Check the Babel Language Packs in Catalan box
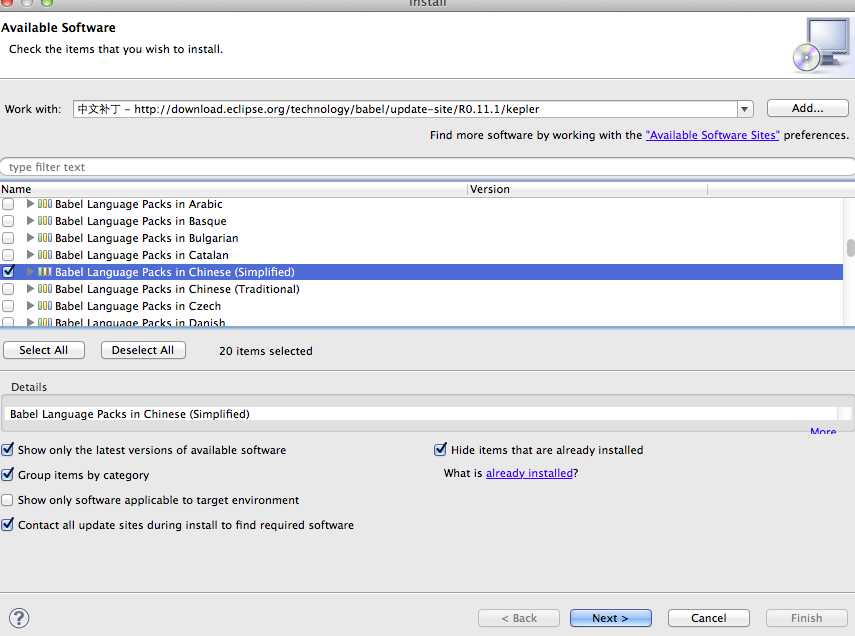This screenshot has width=855, height=636. 8,255
